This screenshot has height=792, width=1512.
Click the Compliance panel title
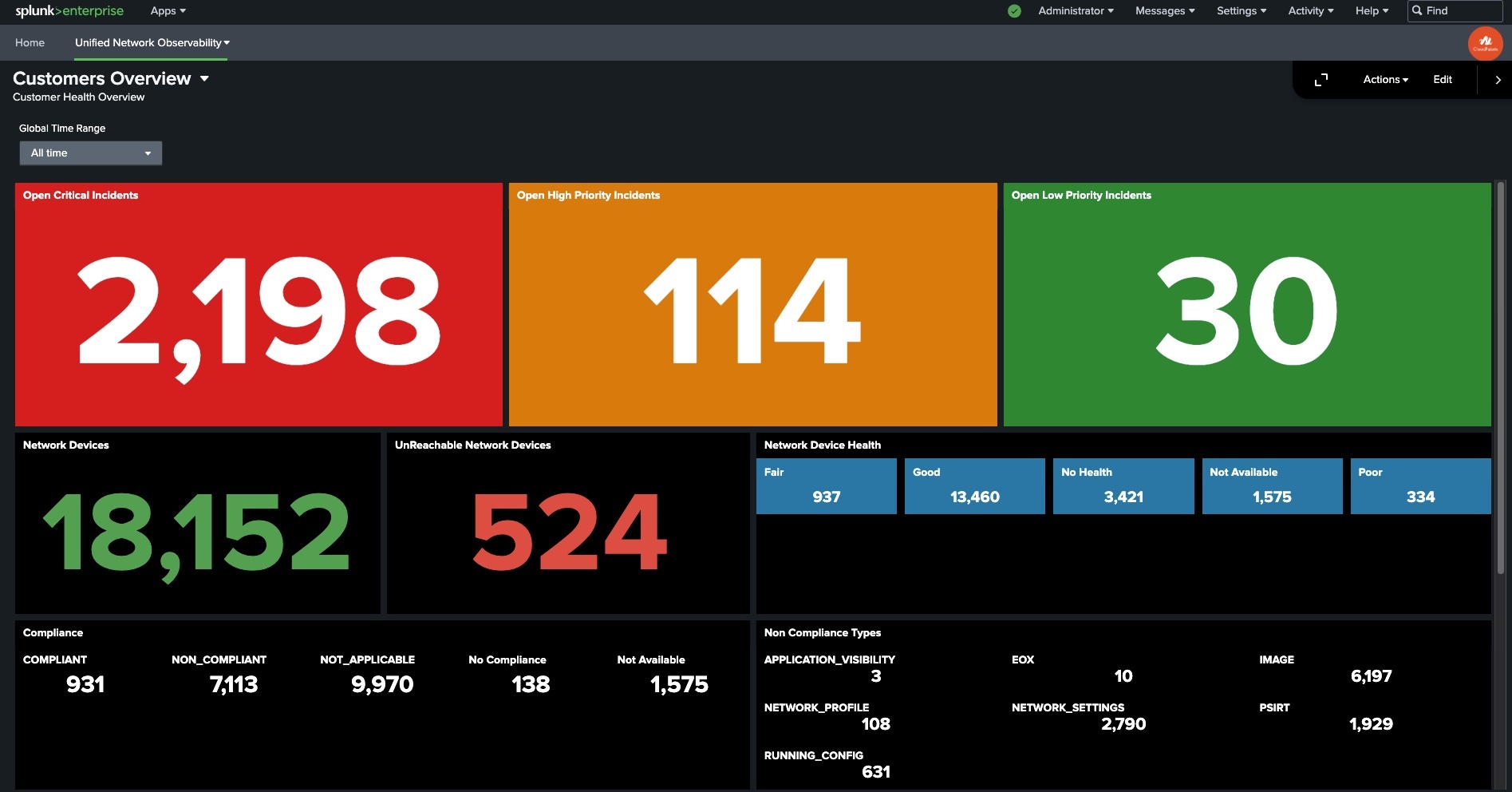(x=53, y=633)
